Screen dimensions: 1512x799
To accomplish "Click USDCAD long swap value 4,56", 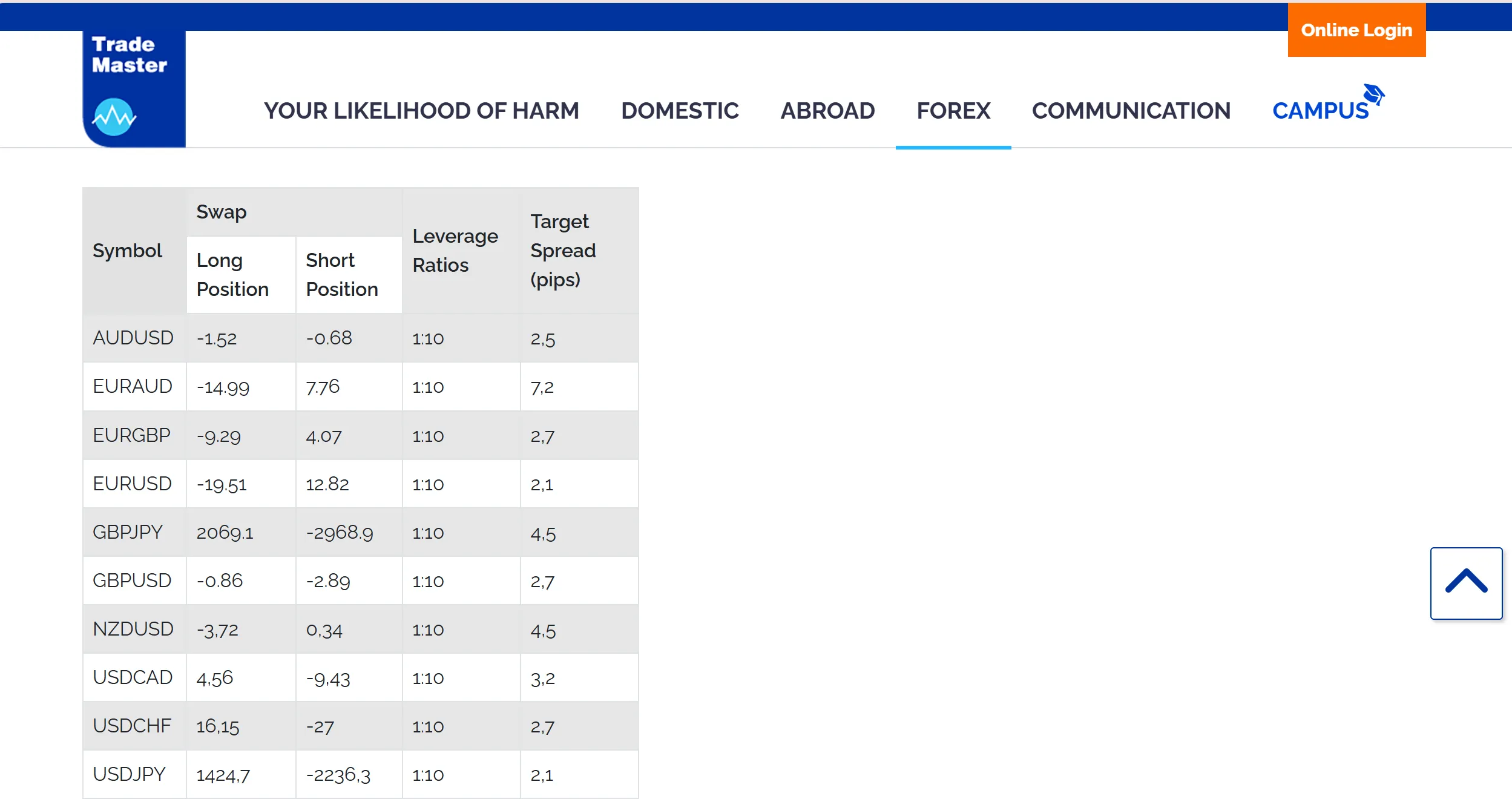I will click(215, 679).
